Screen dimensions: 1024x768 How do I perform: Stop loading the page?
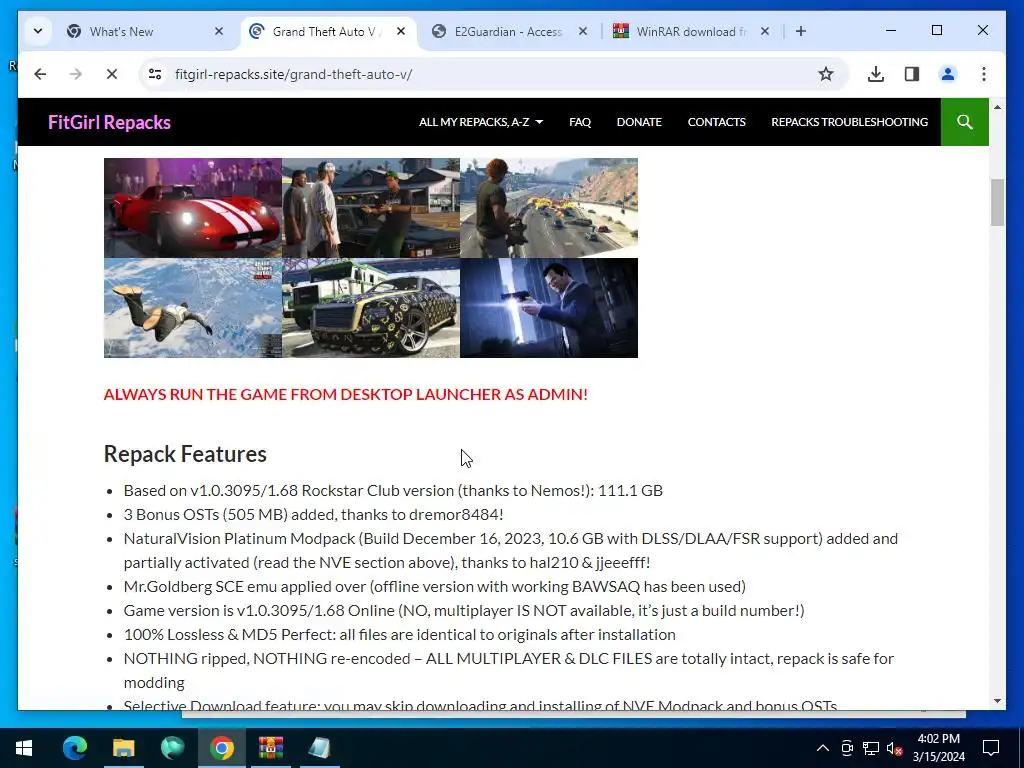click(112, 74)
